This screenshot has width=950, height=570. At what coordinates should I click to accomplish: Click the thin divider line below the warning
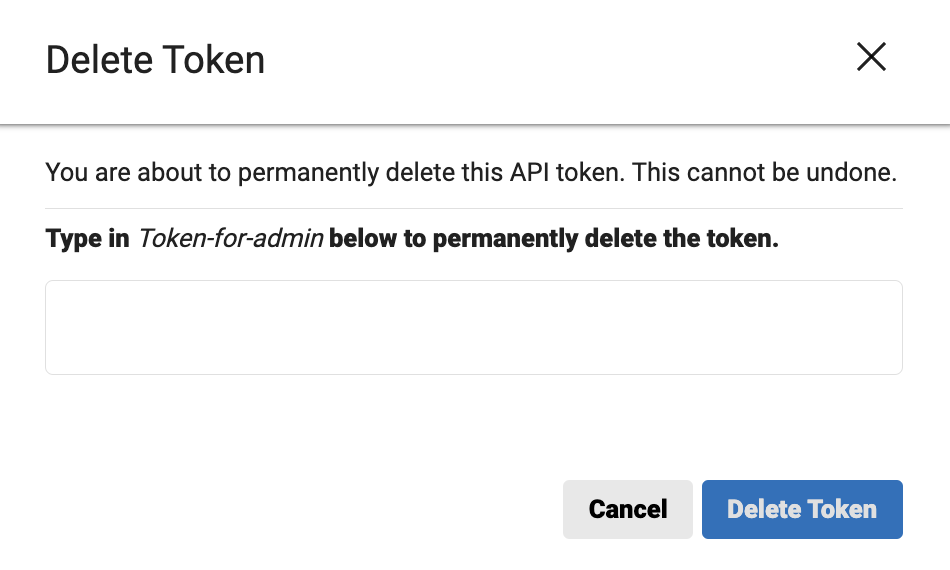point(473,208)
